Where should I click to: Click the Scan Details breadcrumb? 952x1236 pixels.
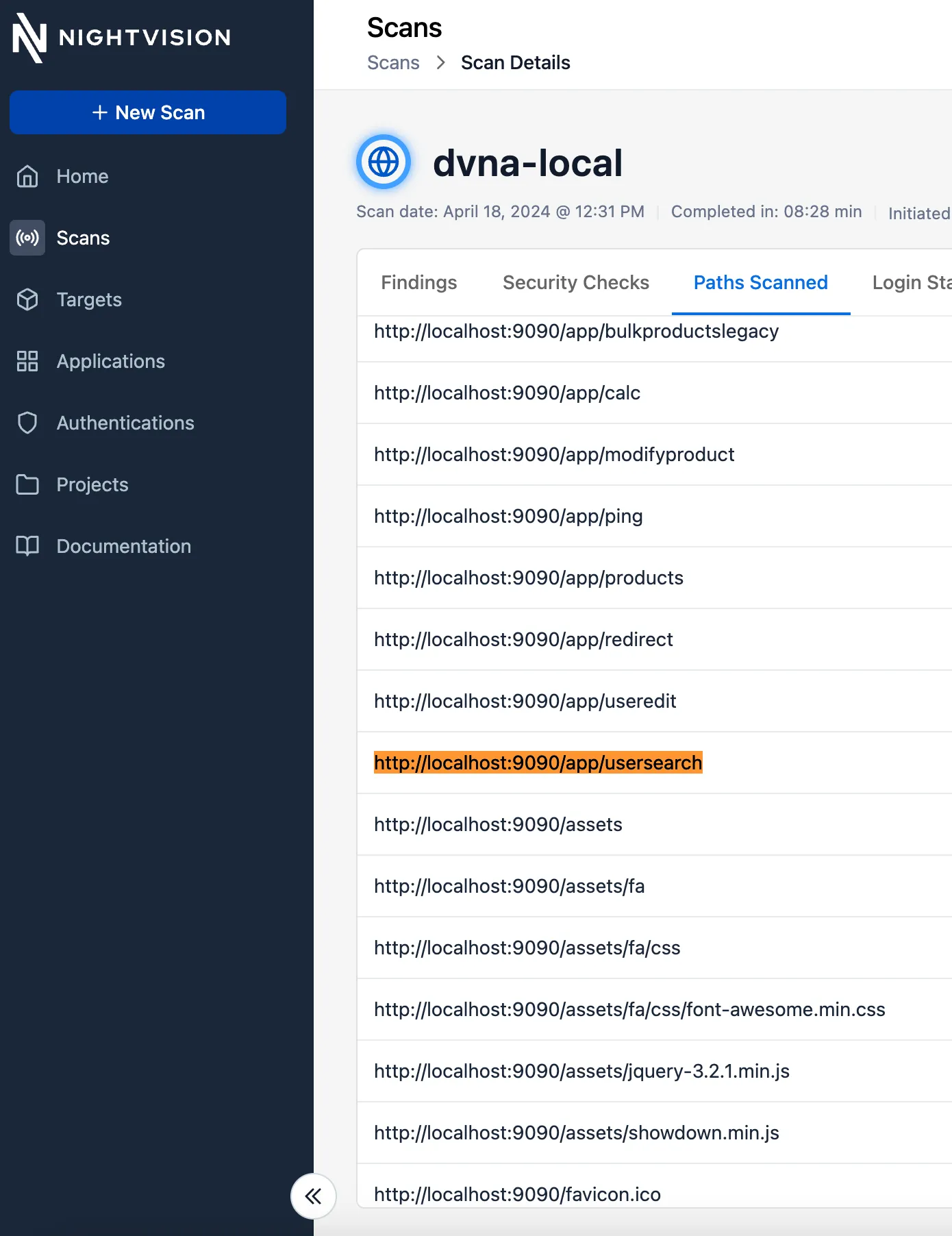coord(515,62)
